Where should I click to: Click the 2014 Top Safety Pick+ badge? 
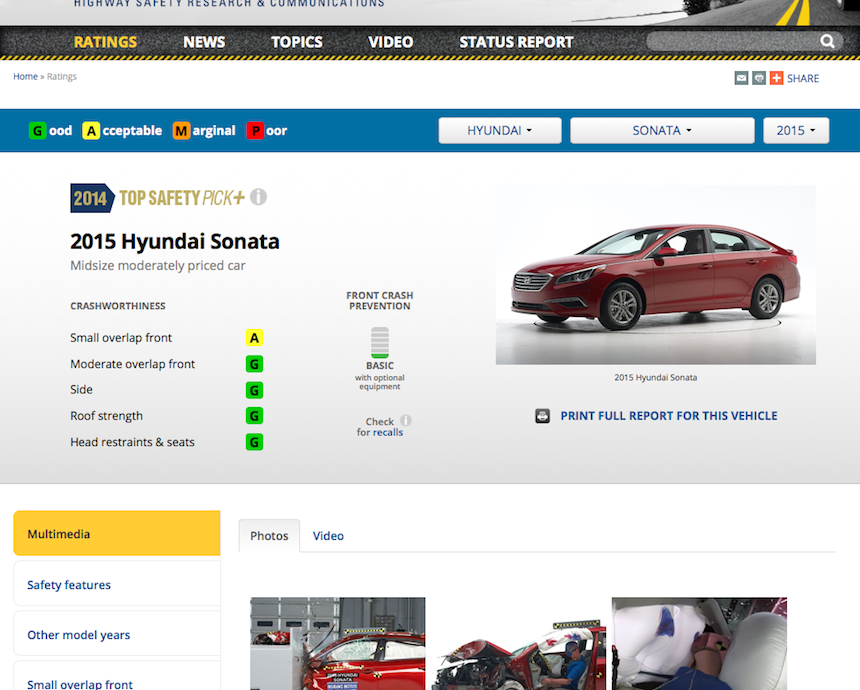pos(158,198)
